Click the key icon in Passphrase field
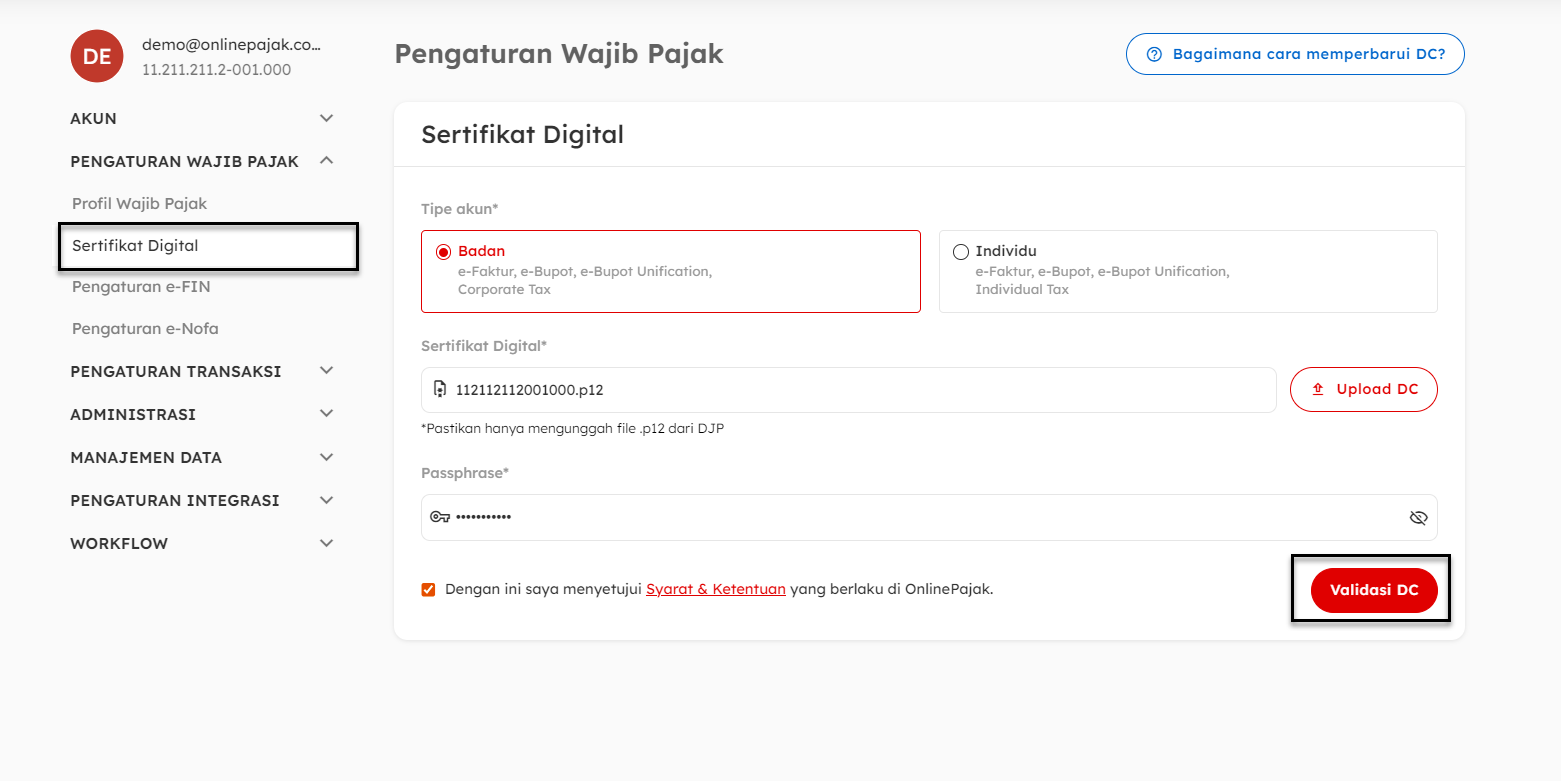The image size is (1561, 781). [x=440, y=517]
